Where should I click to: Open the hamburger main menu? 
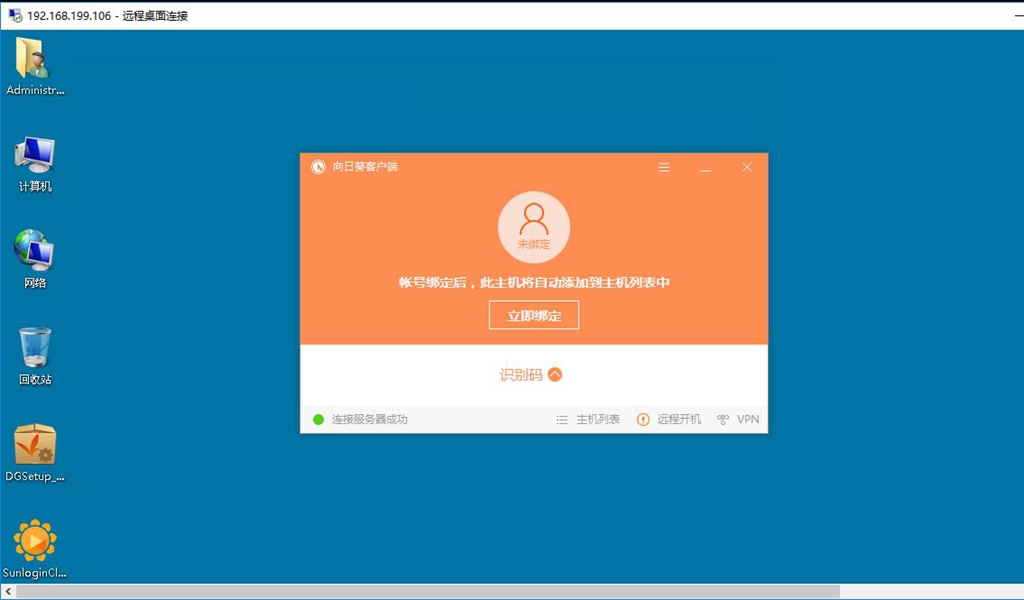coord(663,167)
